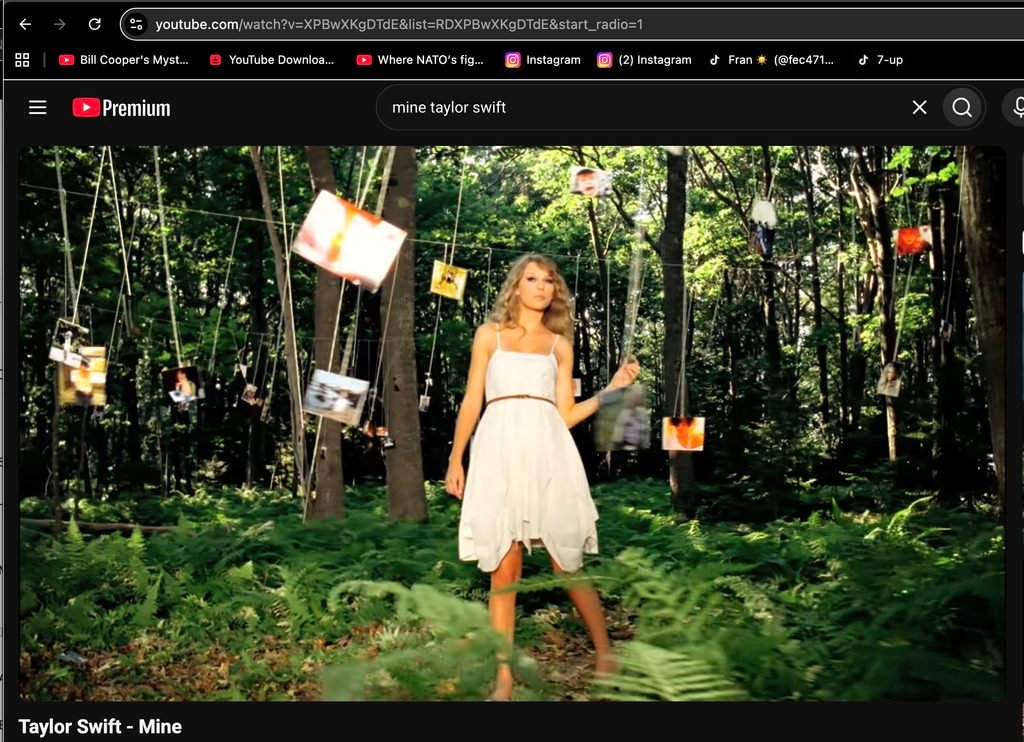Start voice search with microphone
1024x742 pixels.
[x=1016, y=107]
